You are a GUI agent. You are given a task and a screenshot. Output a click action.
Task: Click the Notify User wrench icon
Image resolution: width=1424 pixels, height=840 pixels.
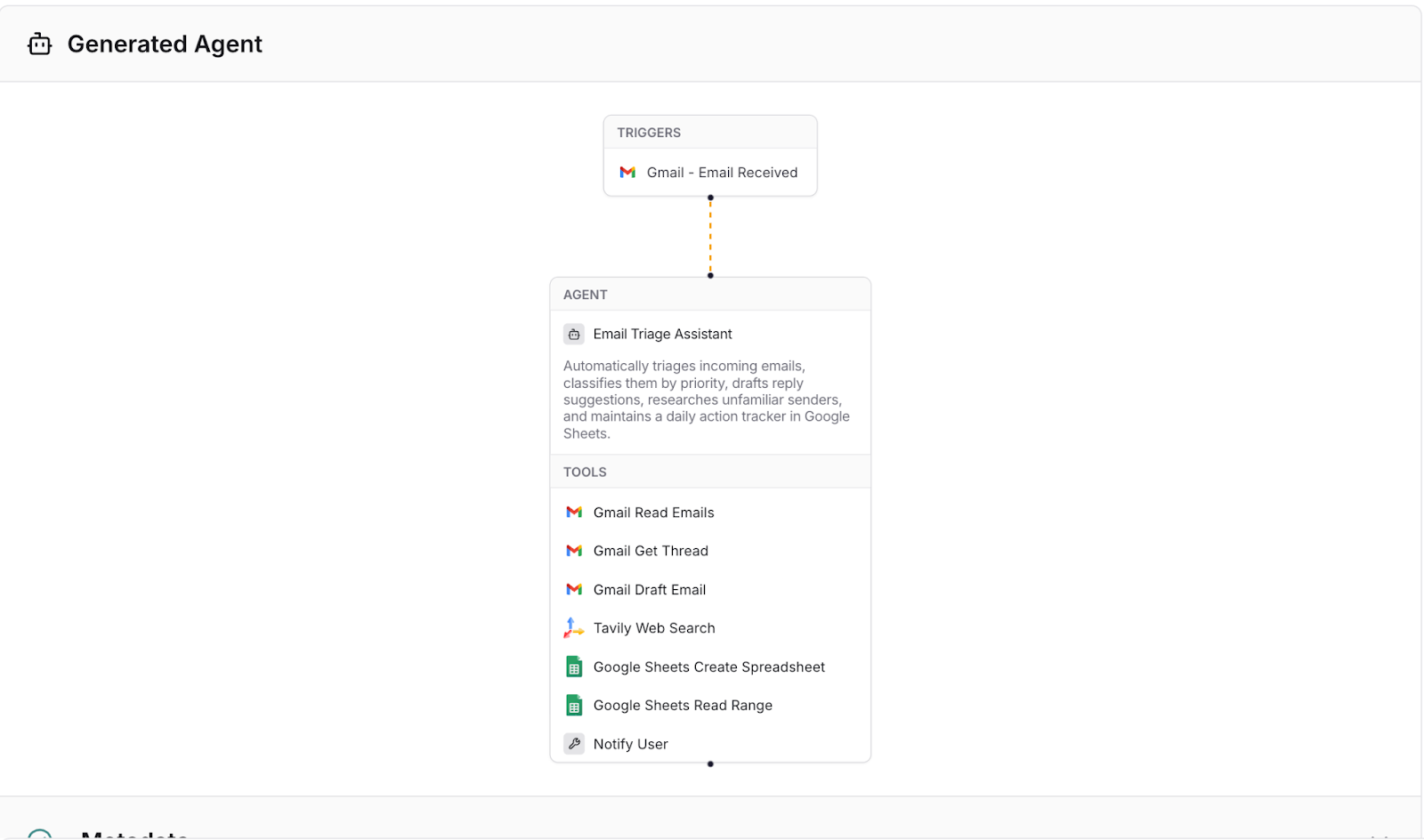pos(574,744)
